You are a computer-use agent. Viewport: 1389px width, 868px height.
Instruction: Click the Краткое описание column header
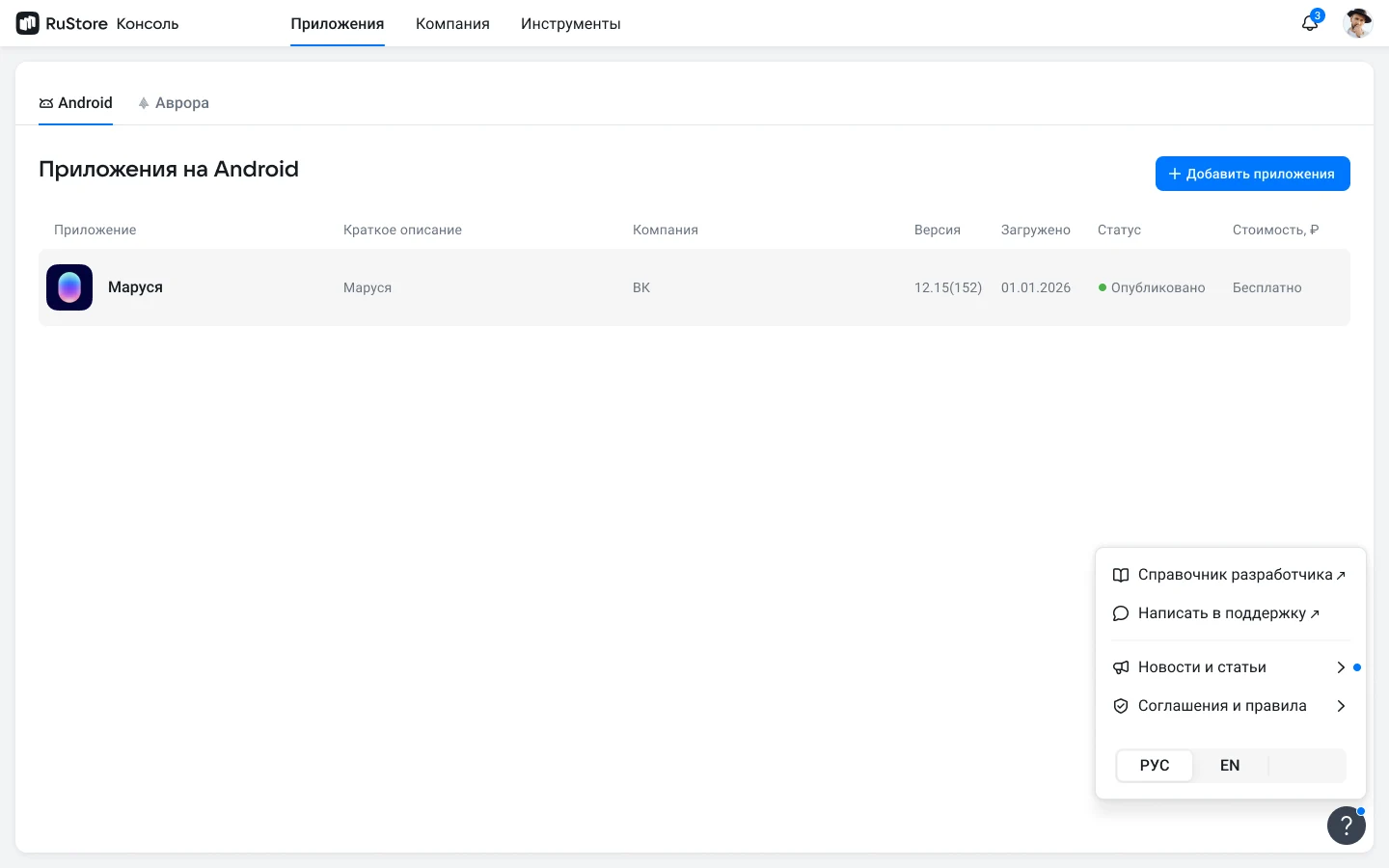point(402,230)
